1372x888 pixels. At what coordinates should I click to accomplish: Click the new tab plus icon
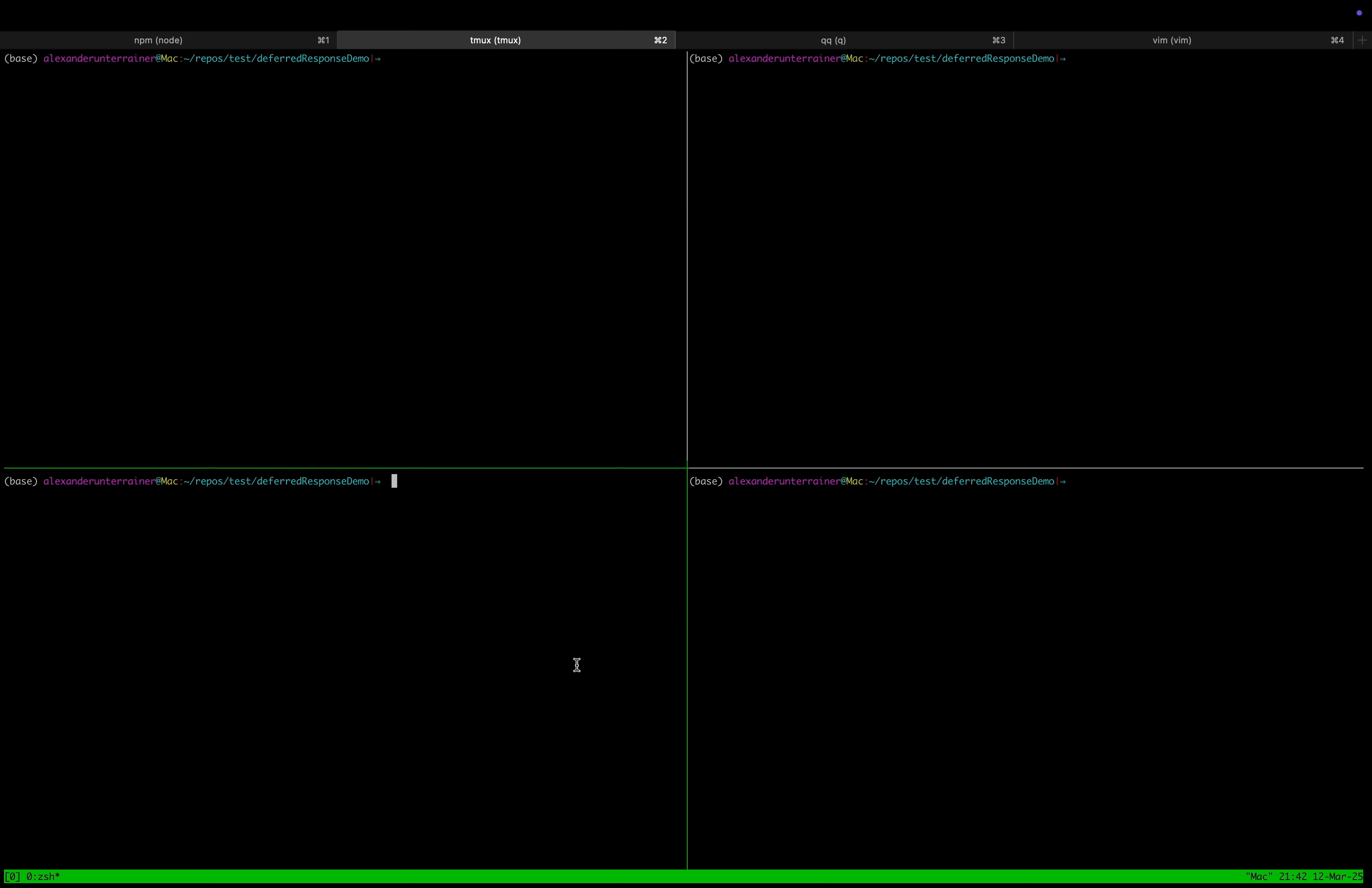click(x=1362, y=41)
